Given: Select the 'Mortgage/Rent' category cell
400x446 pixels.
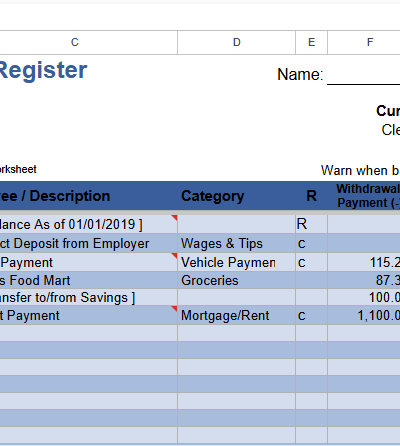Looking at the screenshot, I should [236, 315].
